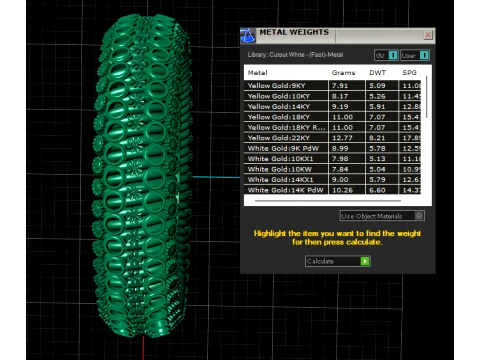Click the 5.04 DWT cell

[382, 169]
